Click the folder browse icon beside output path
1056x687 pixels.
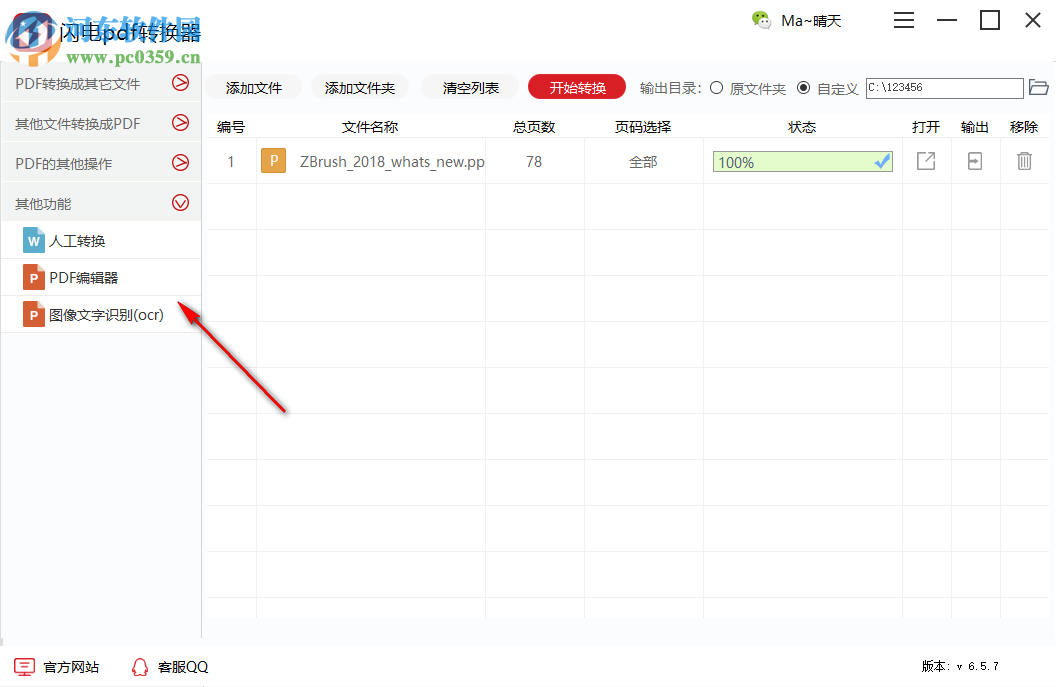(1039, 88)
